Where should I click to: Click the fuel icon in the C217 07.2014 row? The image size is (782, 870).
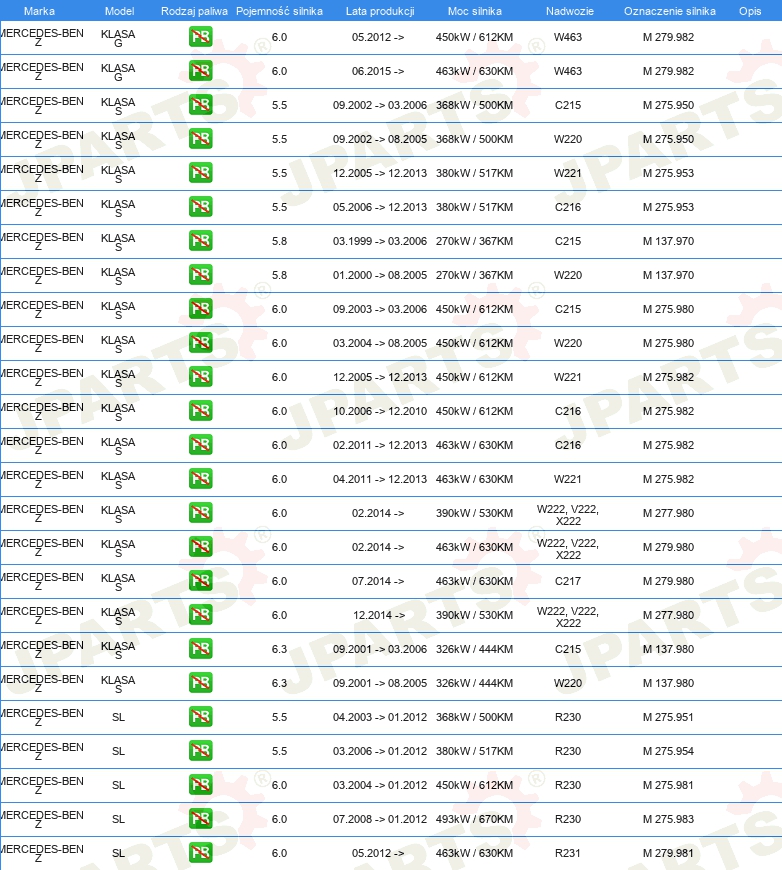[x=200, y=581]
